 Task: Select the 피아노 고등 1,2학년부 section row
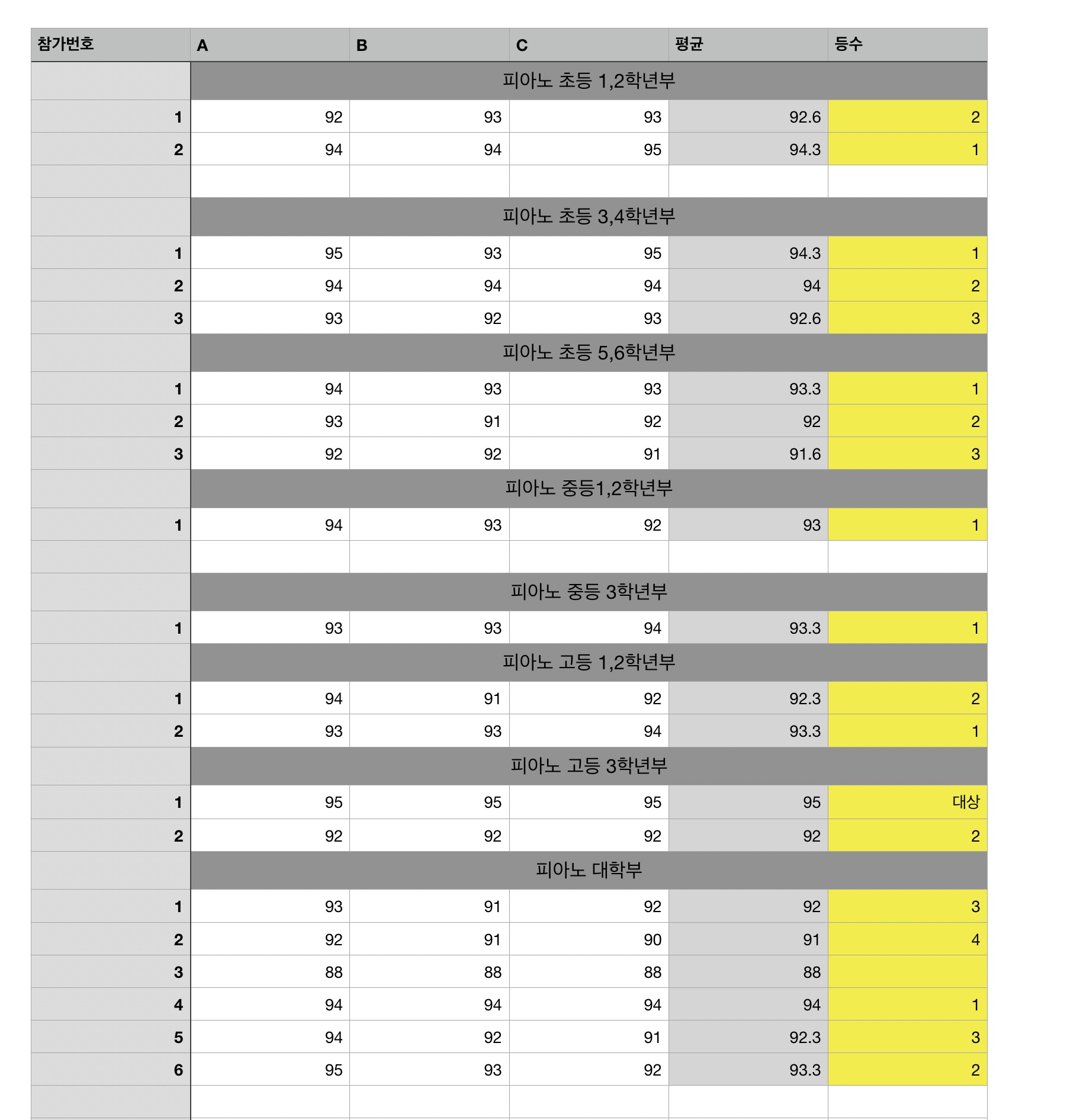[x=589, y=663]
